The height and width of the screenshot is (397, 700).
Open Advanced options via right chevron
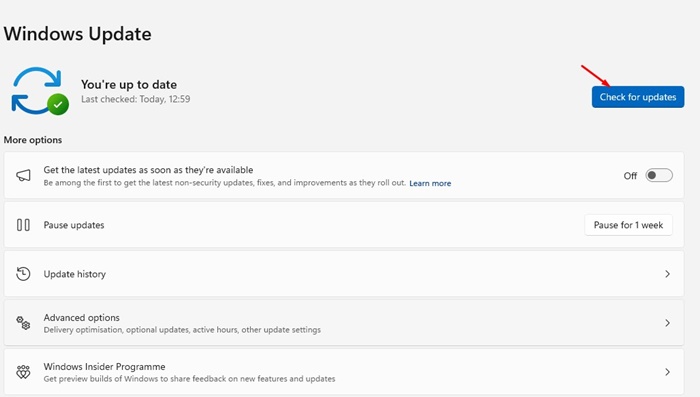(667, 323)
